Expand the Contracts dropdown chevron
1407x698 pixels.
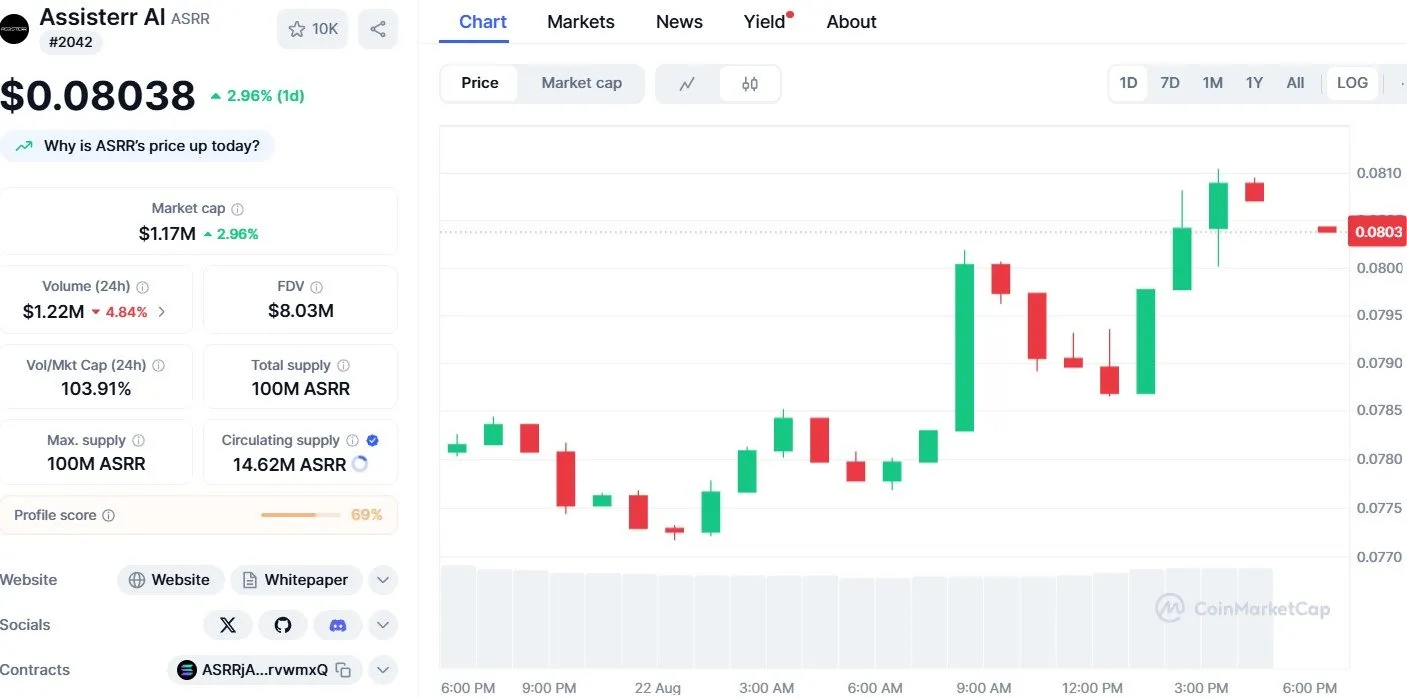click(x=383, y=670)
